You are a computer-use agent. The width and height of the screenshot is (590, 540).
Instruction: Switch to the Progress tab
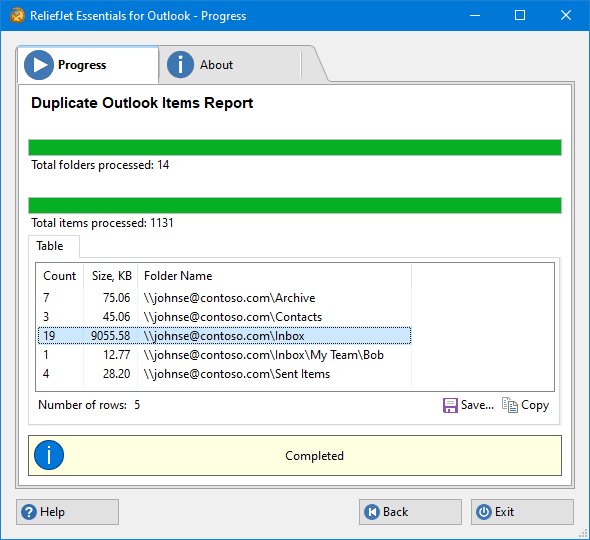click(88, 65)
